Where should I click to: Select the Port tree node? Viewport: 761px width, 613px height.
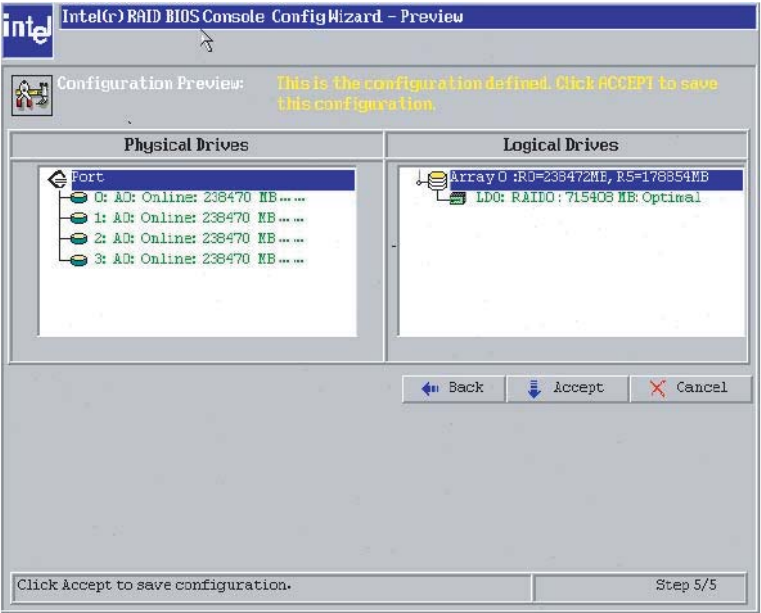tap(213, 179)
